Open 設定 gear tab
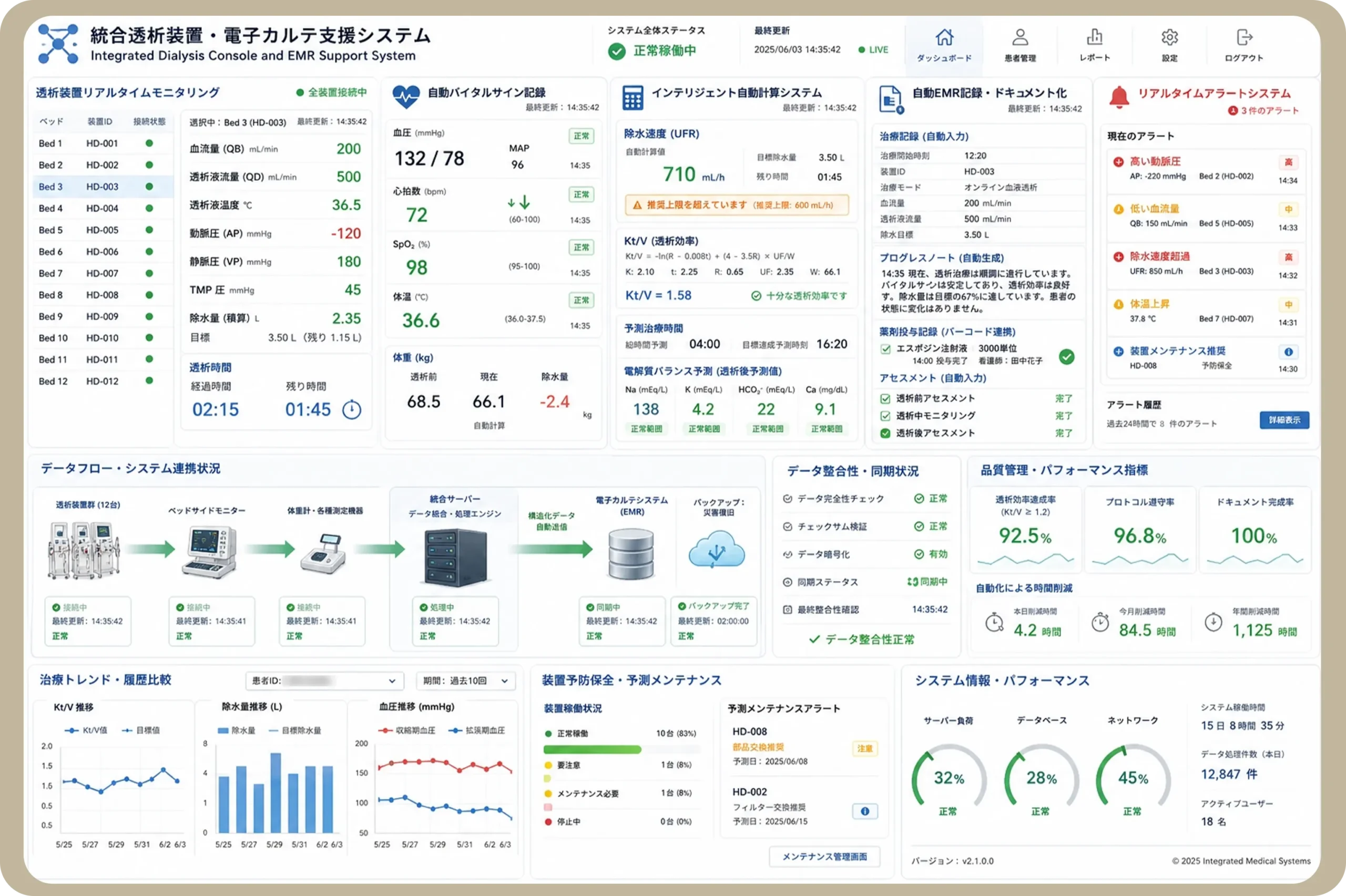 click(x=1169, y=46)
